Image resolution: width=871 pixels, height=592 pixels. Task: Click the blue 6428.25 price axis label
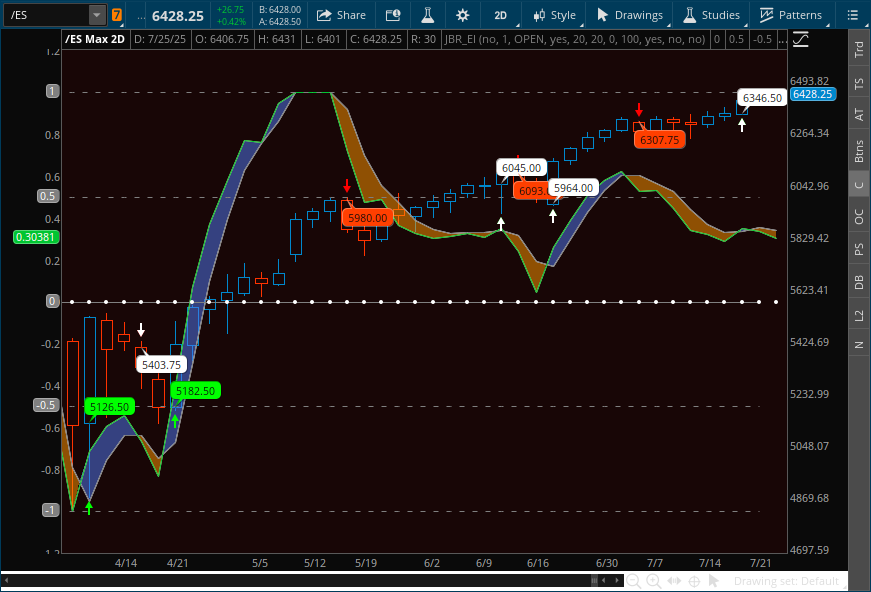click(813, 94)
